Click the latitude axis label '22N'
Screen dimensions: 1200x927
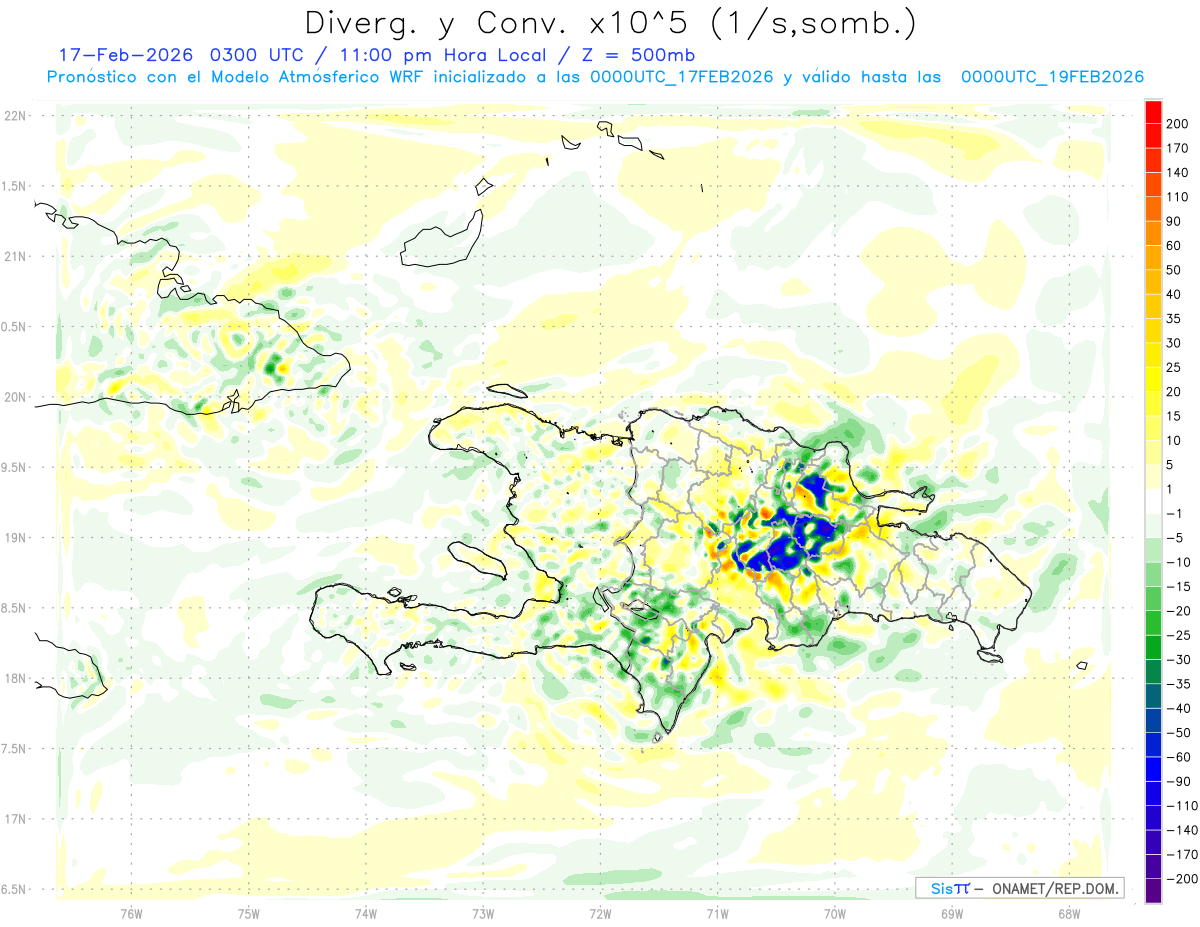click(16, 115)
